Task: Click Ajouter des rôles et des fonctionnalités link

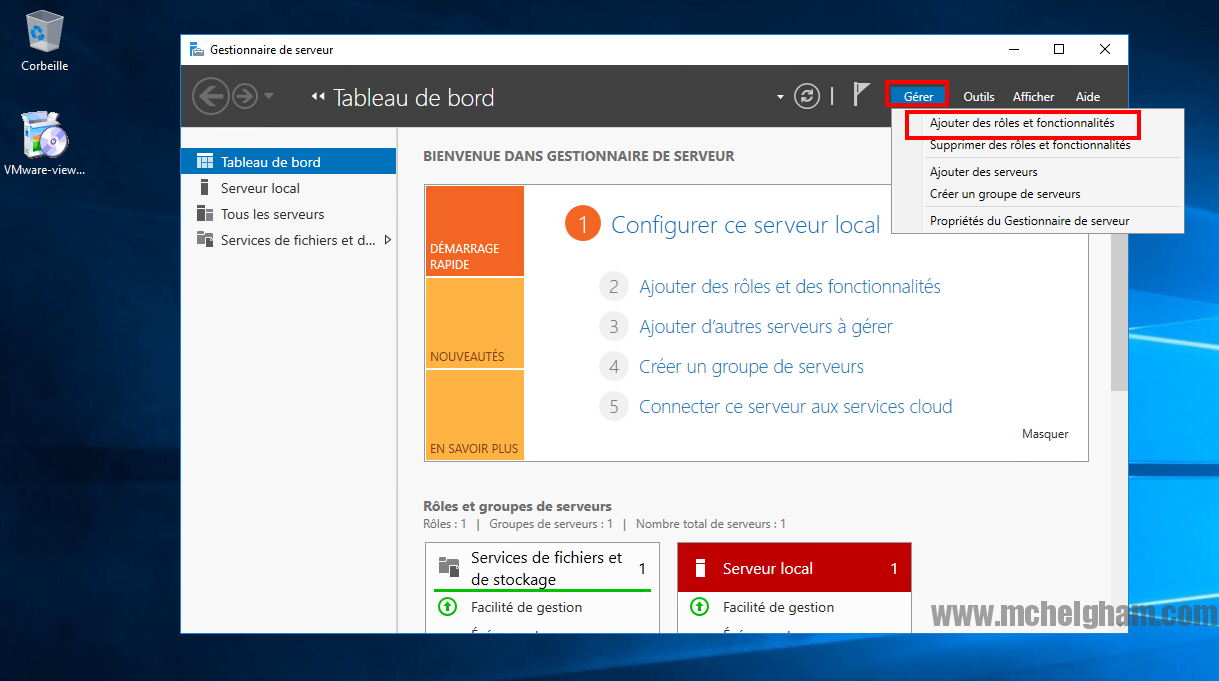Action: (x=790, y=287)
